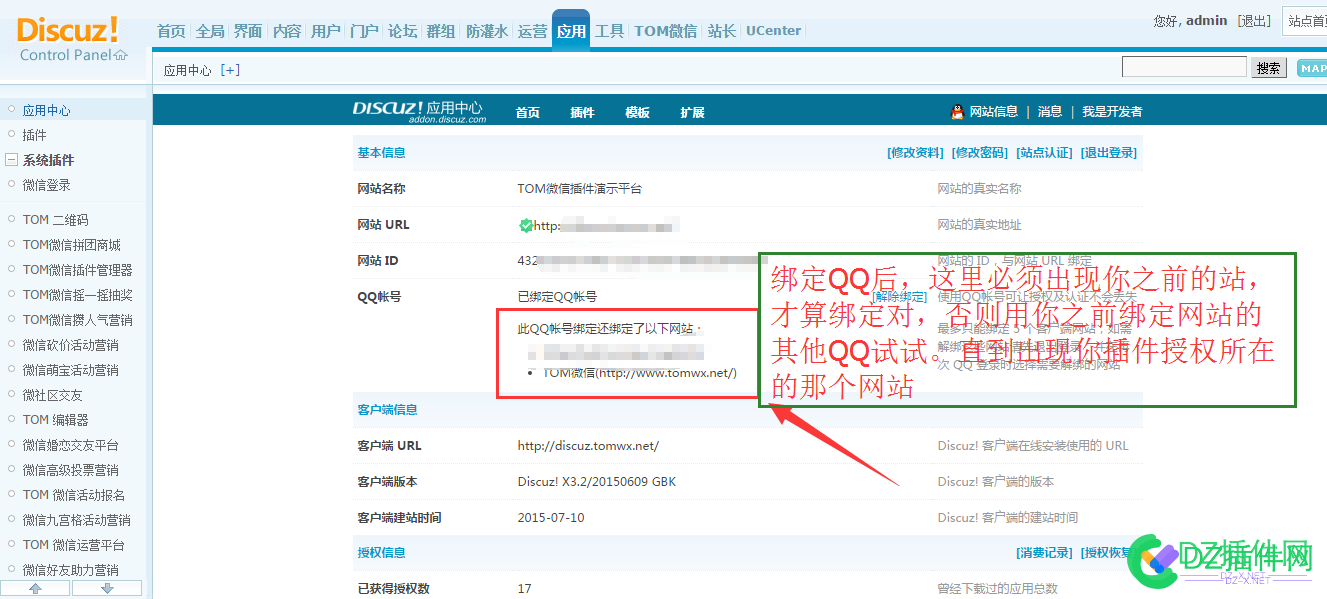Open the 界面 top menu

(248, 31)
